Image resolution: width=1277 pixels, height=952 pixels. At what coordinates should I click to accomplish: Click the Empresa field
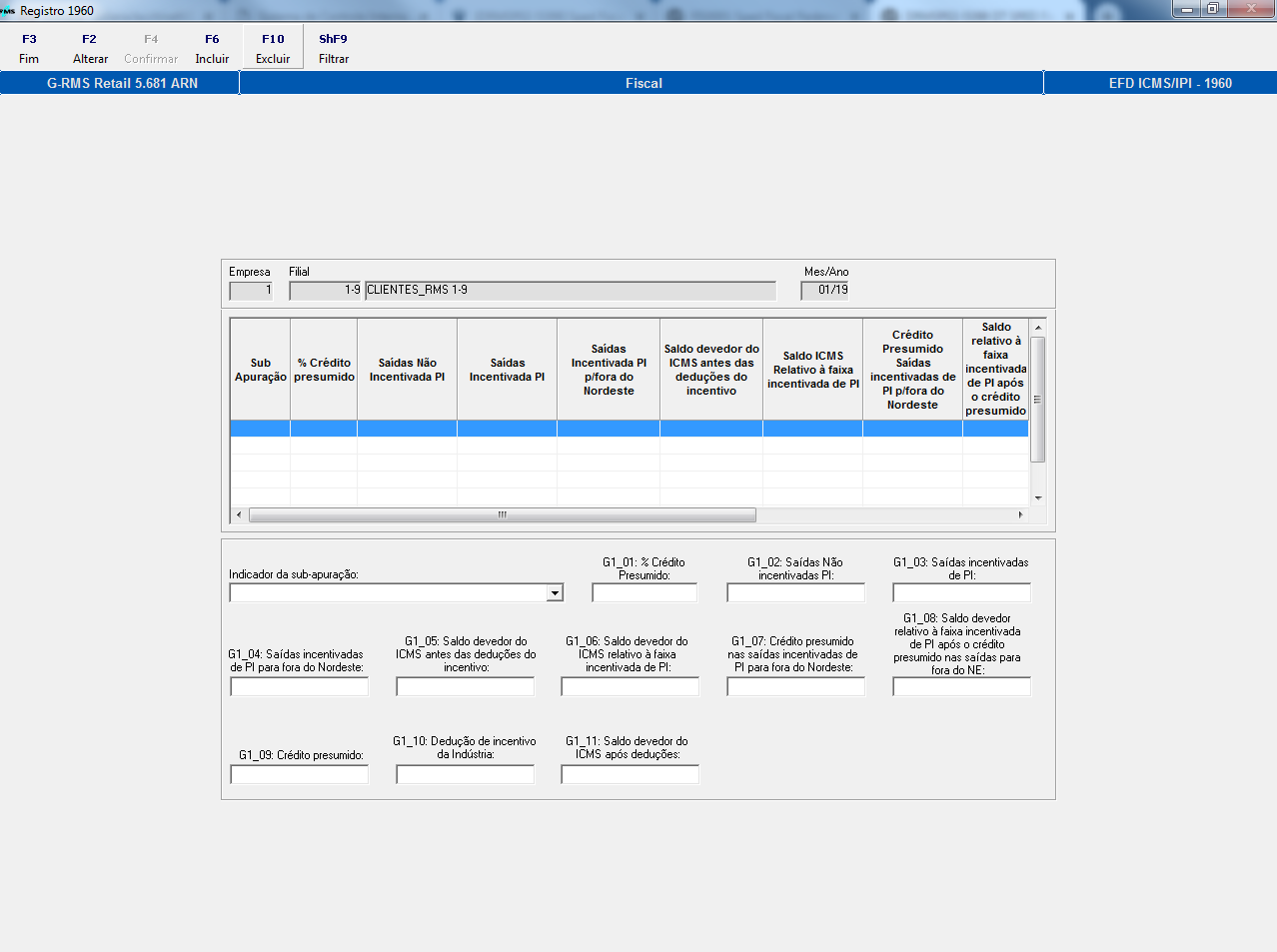tap(251, 291)
